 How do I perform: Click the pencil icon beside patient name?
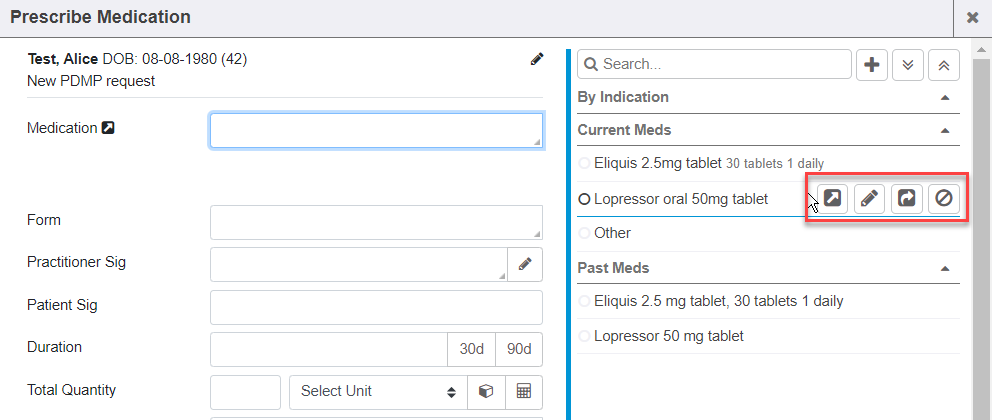coord(537,60)
